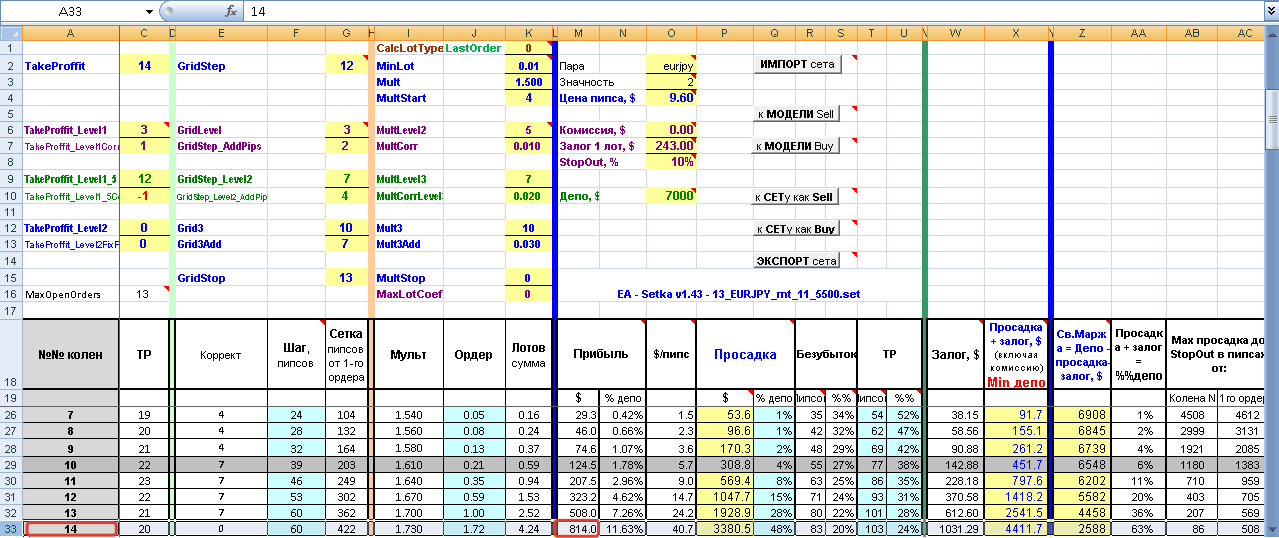Select the MinLot value 0.01

tap(528, 66)
